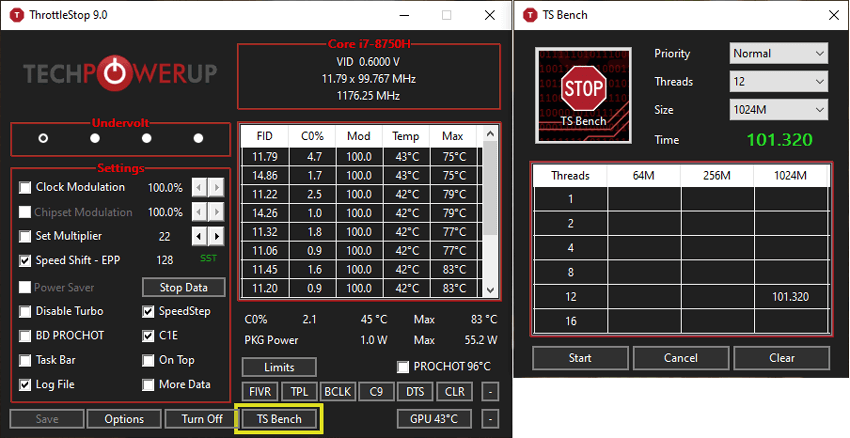Click the Stop Data button
This screenshot has height=438, width=850.
[184, 287]
